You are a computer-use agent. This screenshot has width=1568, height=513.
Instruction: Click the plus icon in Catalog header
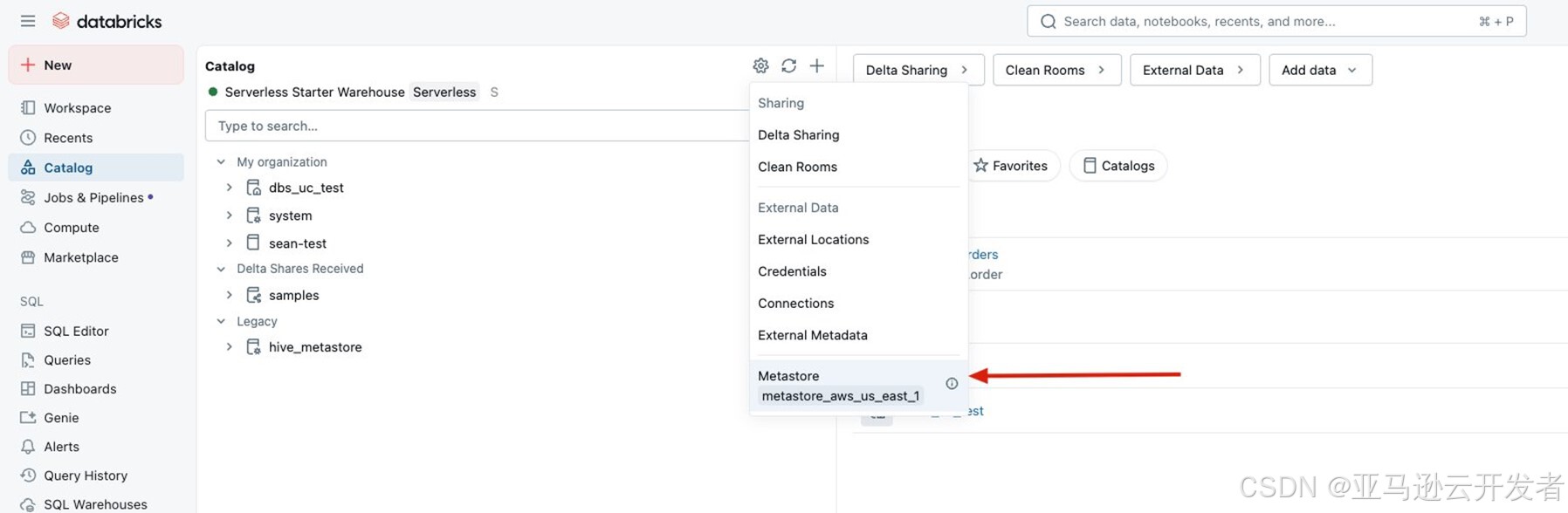tap(816, 65)
